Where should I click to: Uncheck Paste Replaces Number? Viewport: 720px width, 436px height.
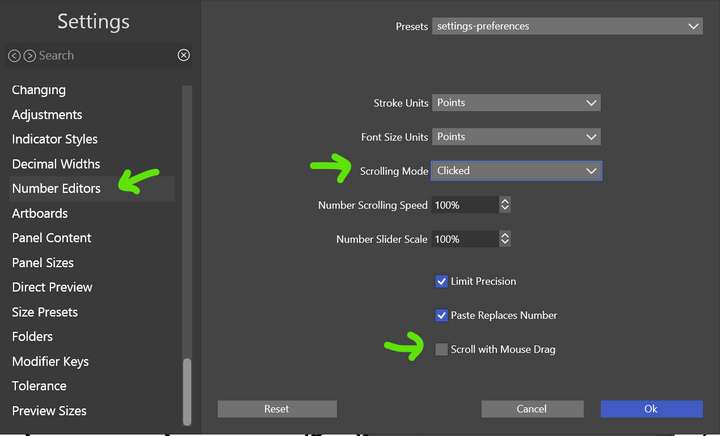[x=441, y=315]
